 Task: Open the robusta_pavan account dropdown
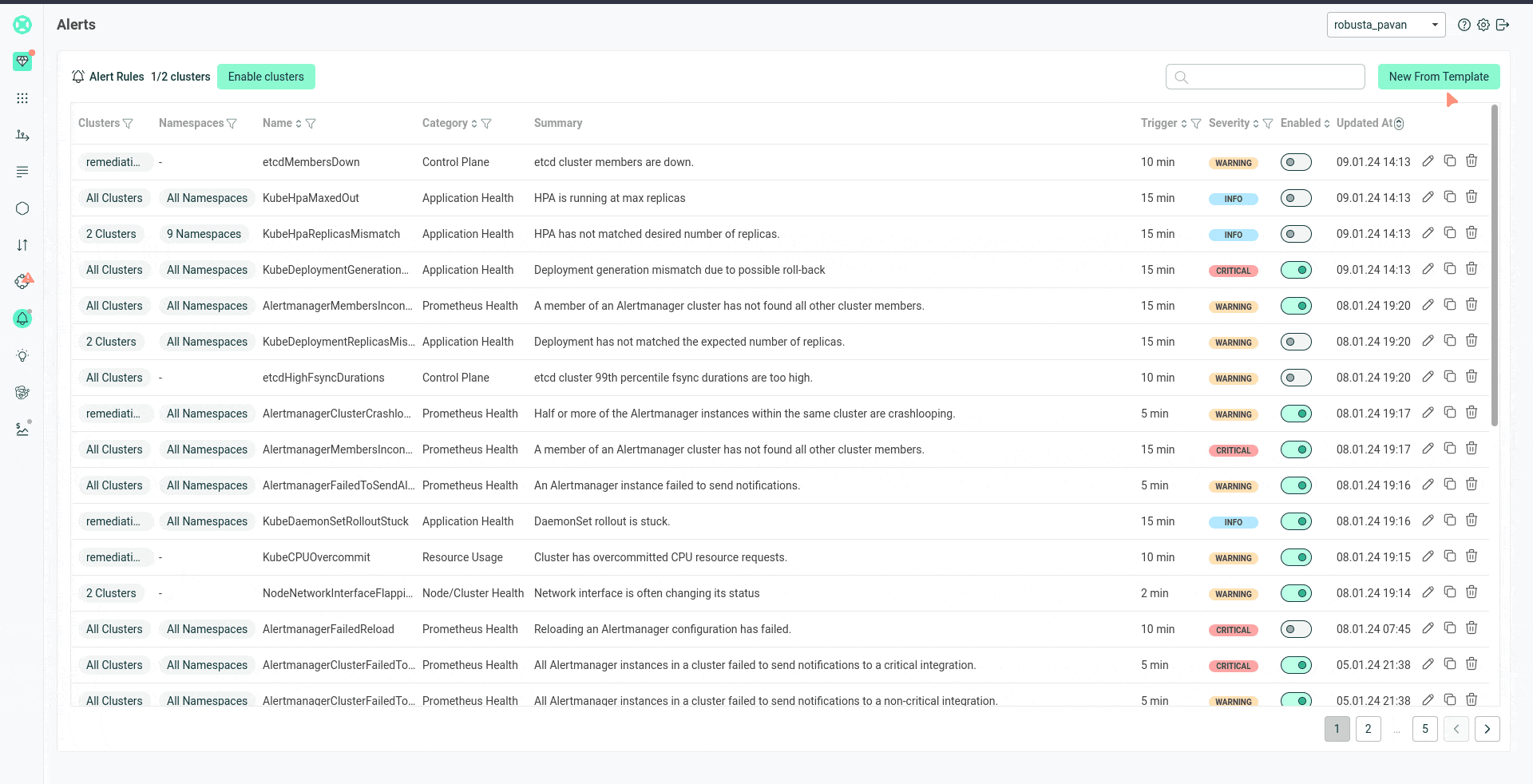click(1385, 25)
